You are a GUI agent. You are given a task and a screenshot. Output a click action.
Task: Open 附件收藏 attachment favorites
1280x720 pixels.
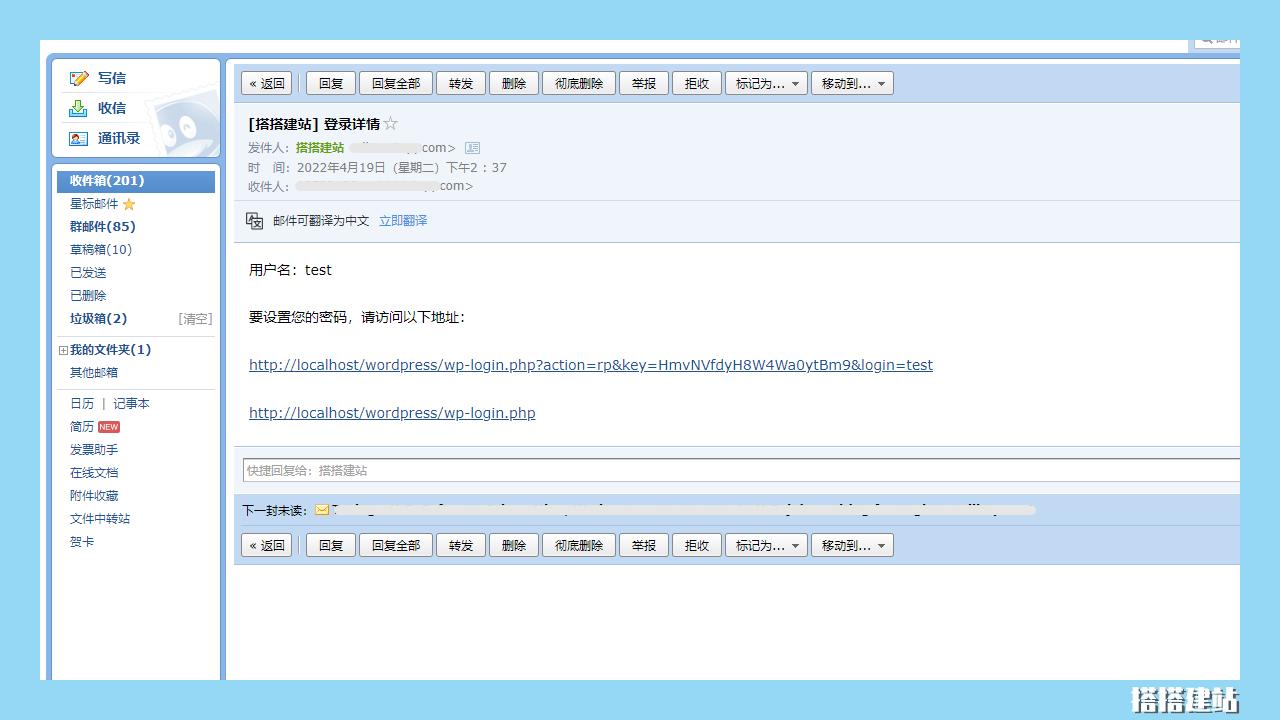[94, 495]
